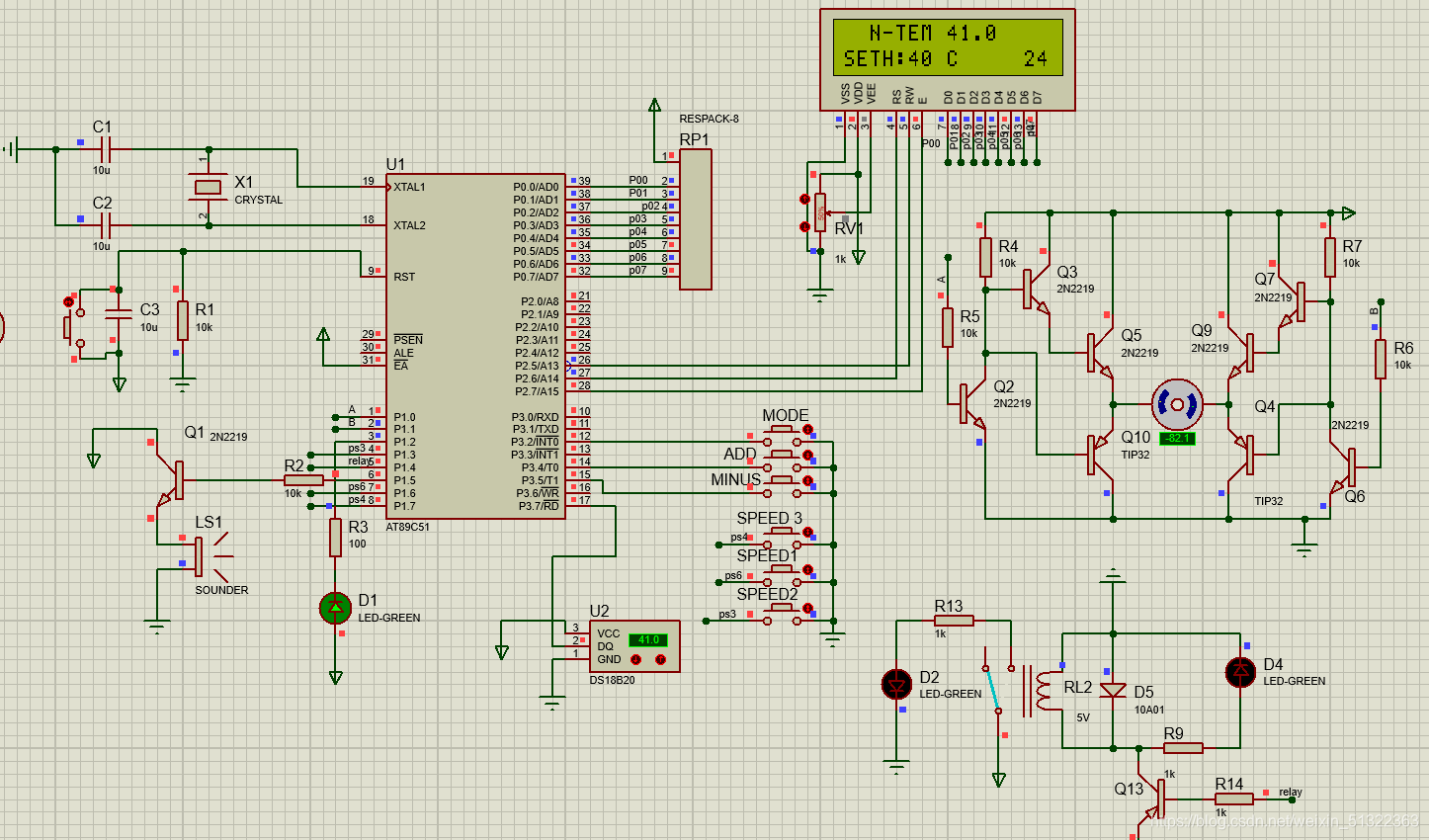Select resistor R3
The width and height of the screenshot is (1429, 840).
click(x=336, y=538)
